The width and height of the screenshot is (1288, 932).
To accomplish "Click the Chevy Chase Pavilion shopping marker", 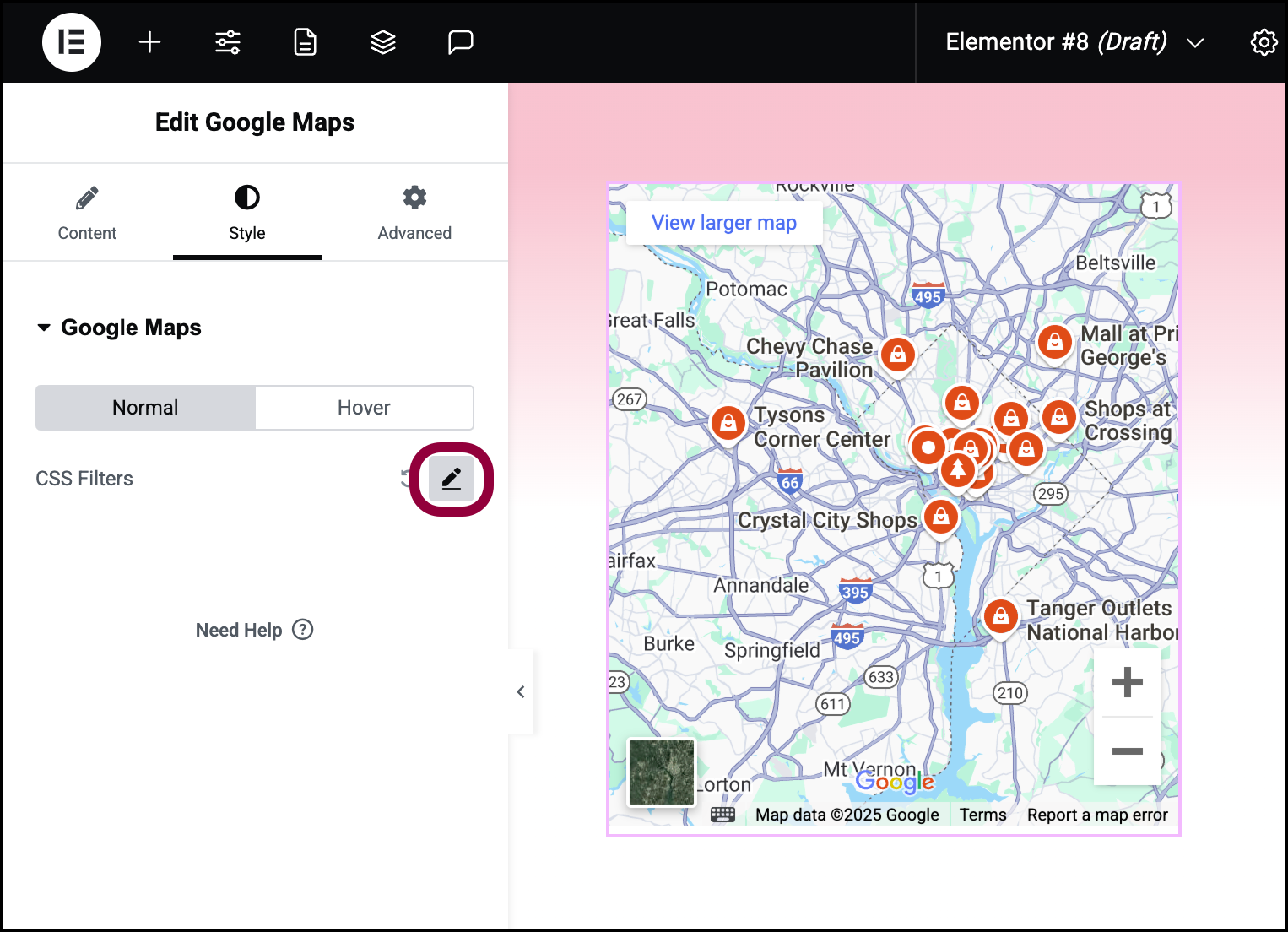I will tap(898, 355).
